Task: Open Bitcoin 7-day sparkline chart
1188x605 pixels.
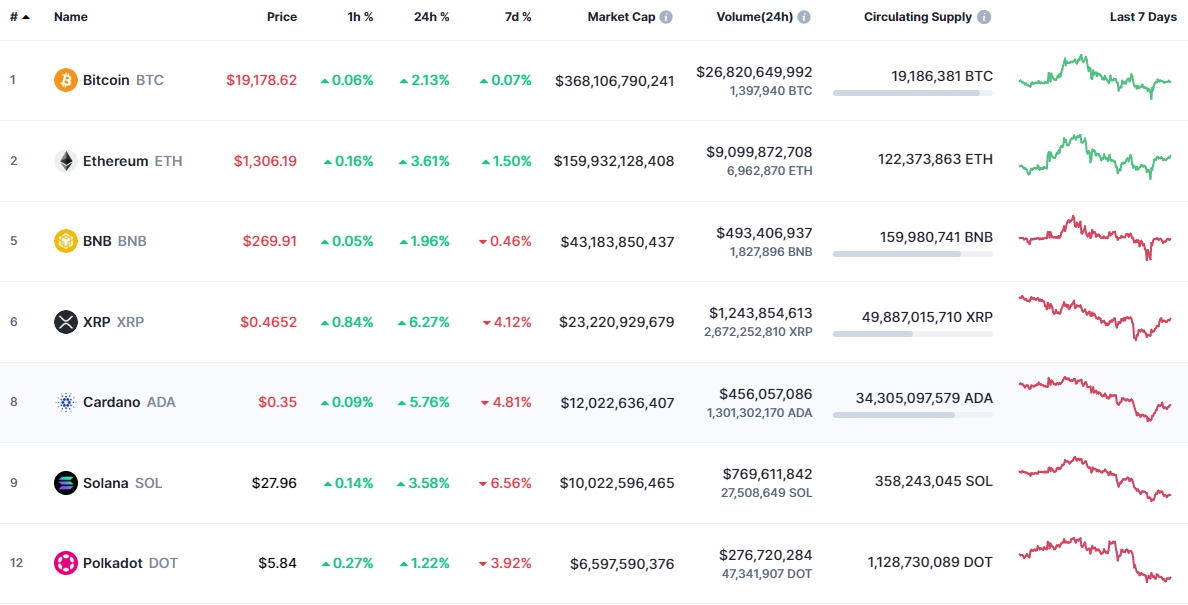Action: coord(1095,76)
